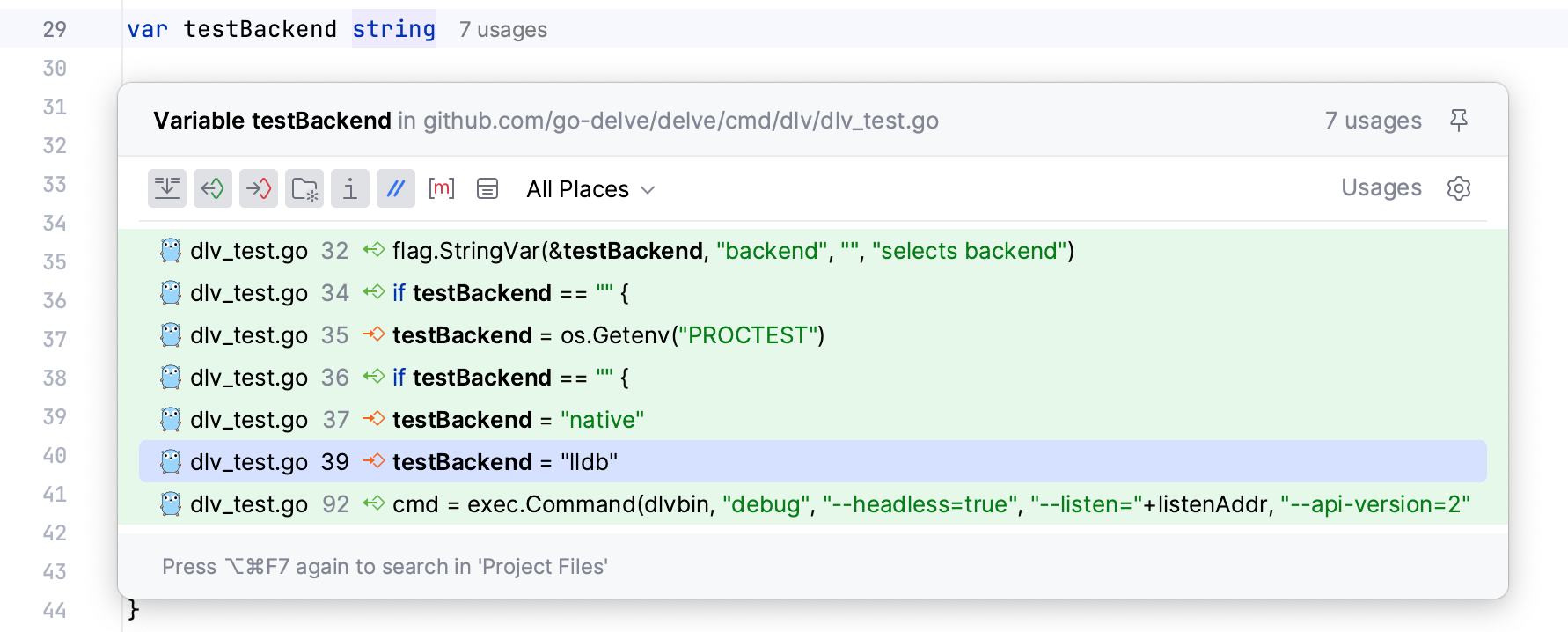Open usages settings gear
1568x632 pixels.
1459,188
